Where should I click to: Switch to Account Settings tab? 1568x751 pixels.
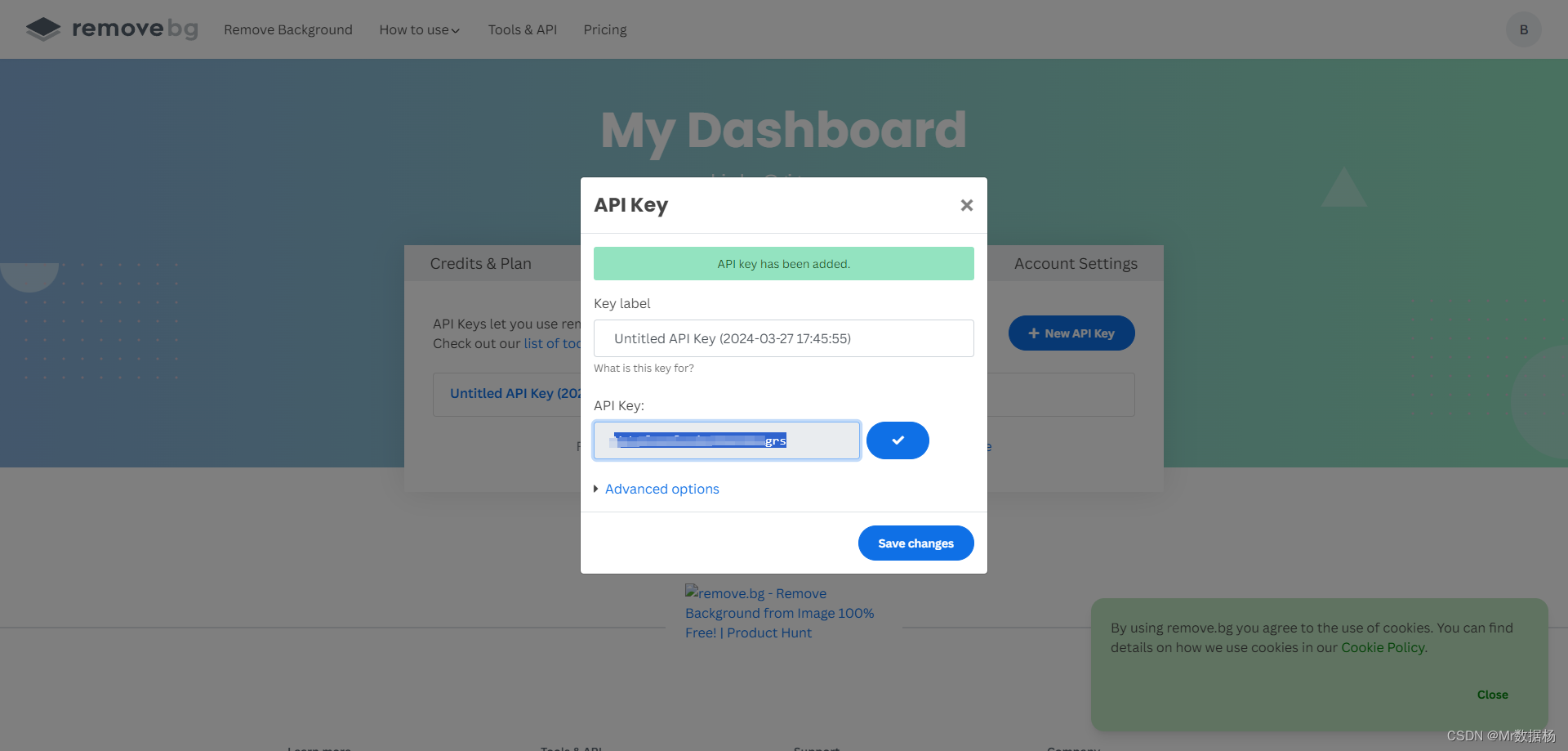pos(1076,263)
